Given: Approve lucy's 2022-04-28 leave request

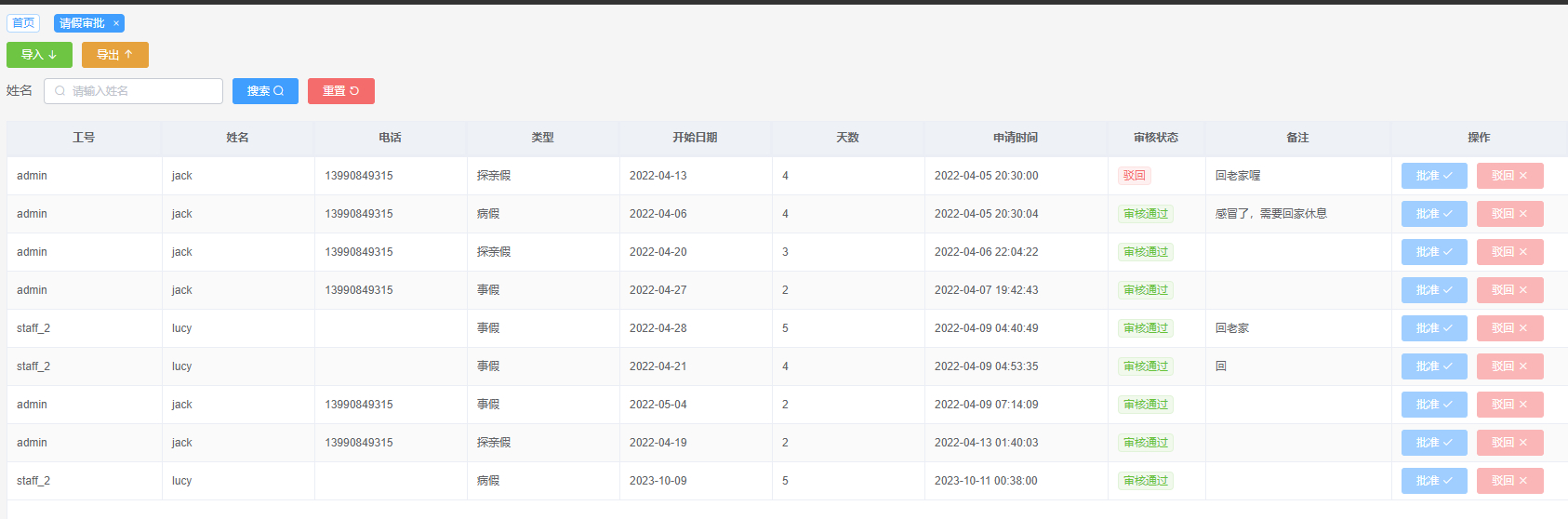Looking at the screenshot, I should [x=1433, y=328].
